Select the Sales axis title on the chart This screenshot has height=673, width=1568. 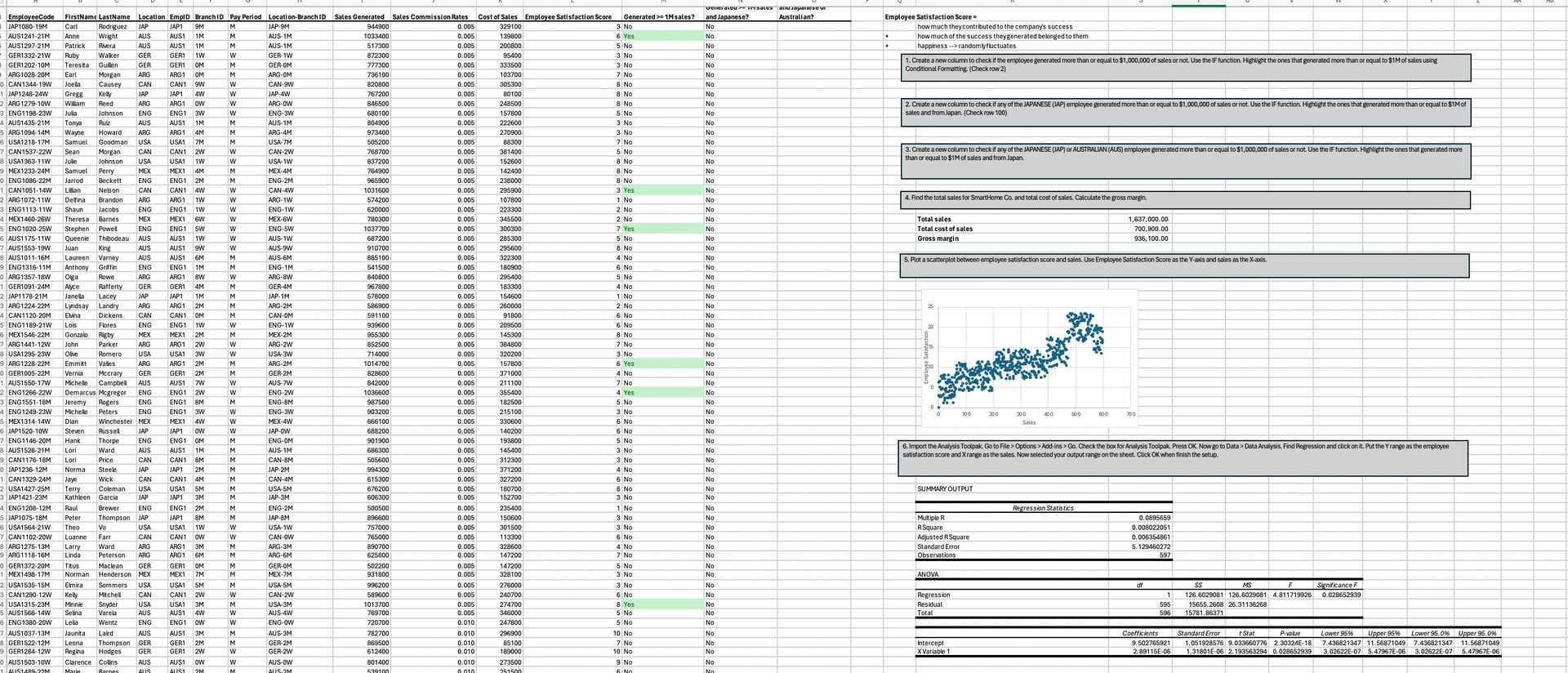coord(1029,422)
